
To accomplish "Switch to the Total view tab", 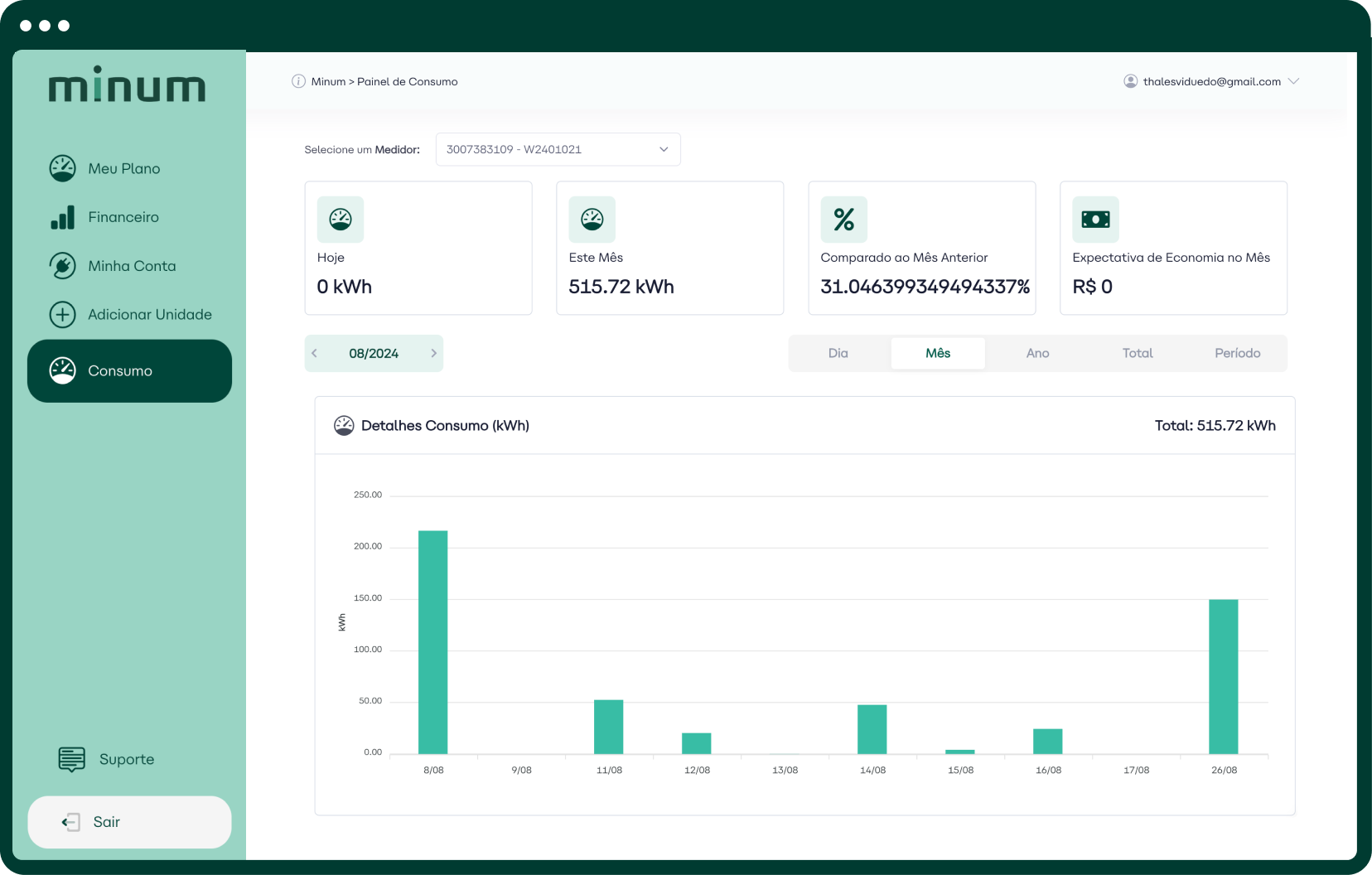I will [1137, 353].
